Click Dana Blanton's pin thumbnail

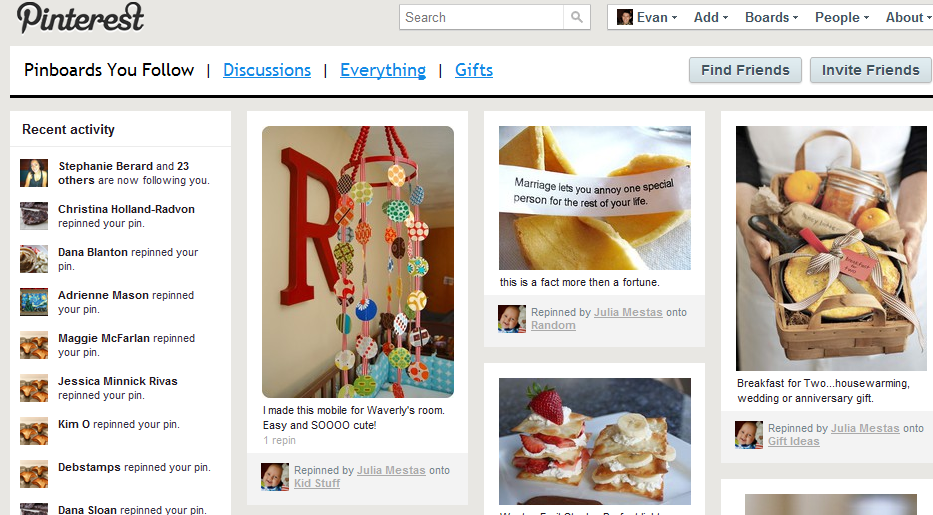(x=34, y=259)
